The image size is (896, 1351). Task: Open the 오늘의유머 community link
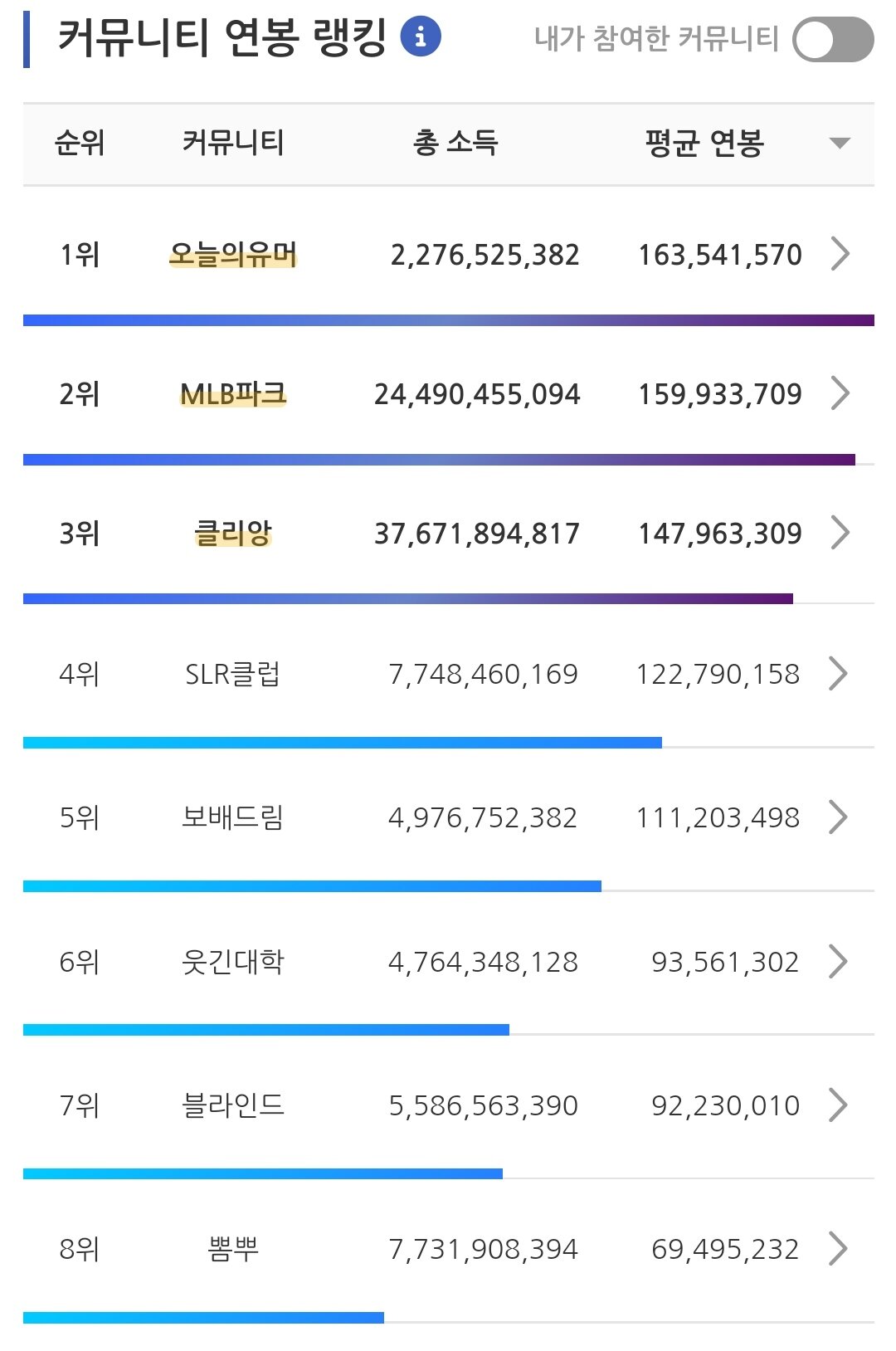point(233,254)
